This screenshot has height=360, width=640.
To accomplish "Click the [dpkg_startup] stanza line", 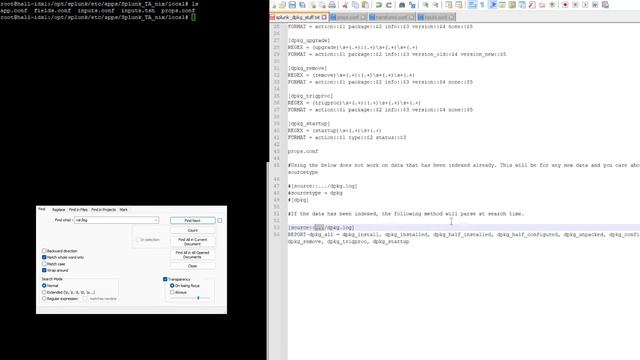I will click(309, 124).
